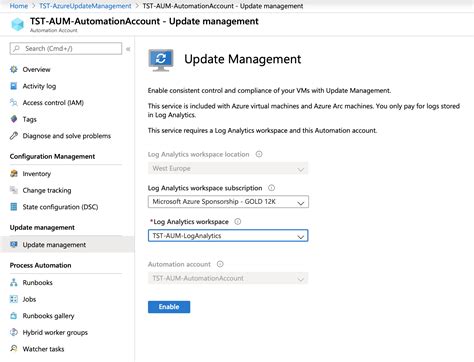Click the Enable button
474x362 pixels.
click(169, 307)
